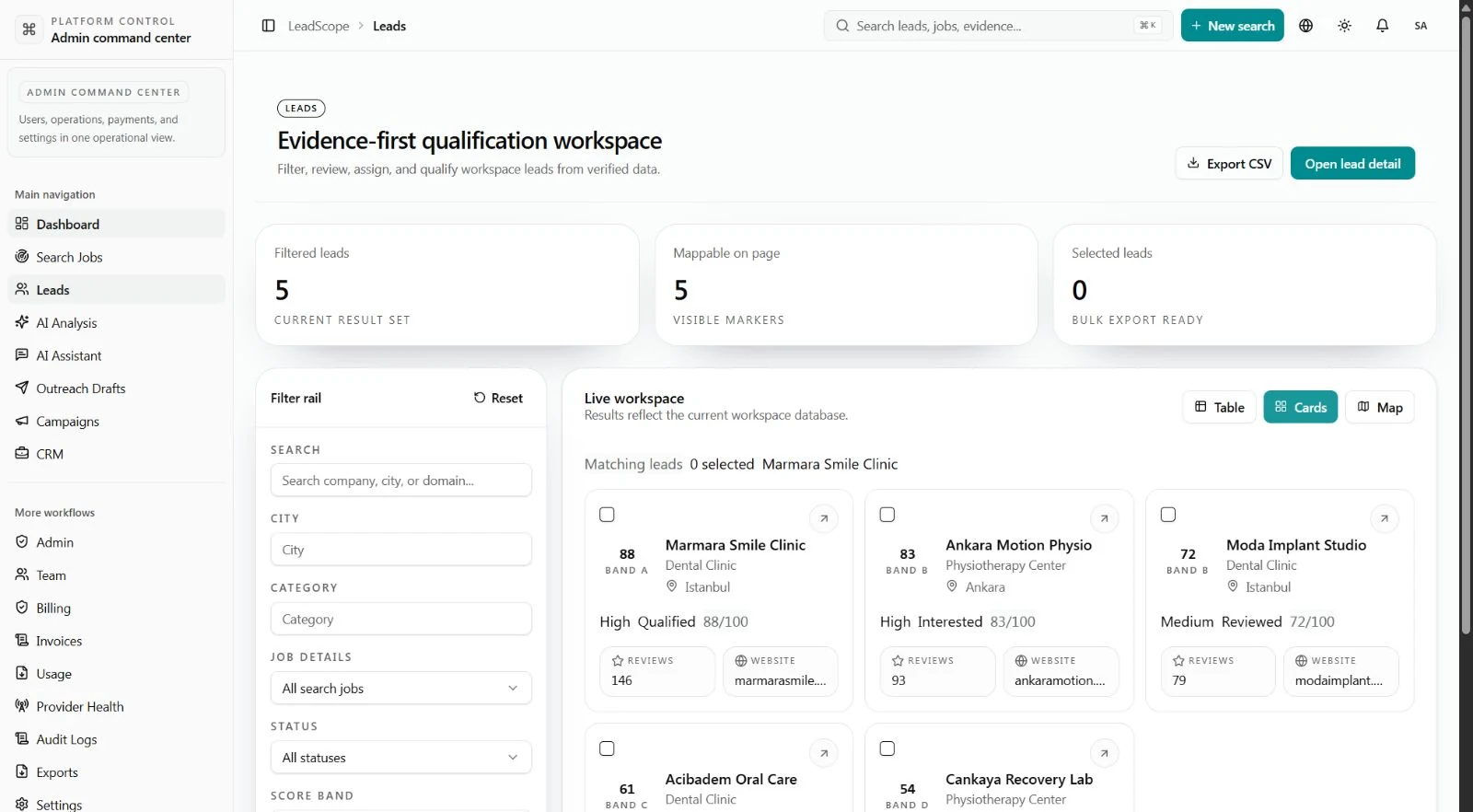This screenshot has width=1473, height=812.
Task: Click Open lead detail button
Action: (x=1352, y=164)
